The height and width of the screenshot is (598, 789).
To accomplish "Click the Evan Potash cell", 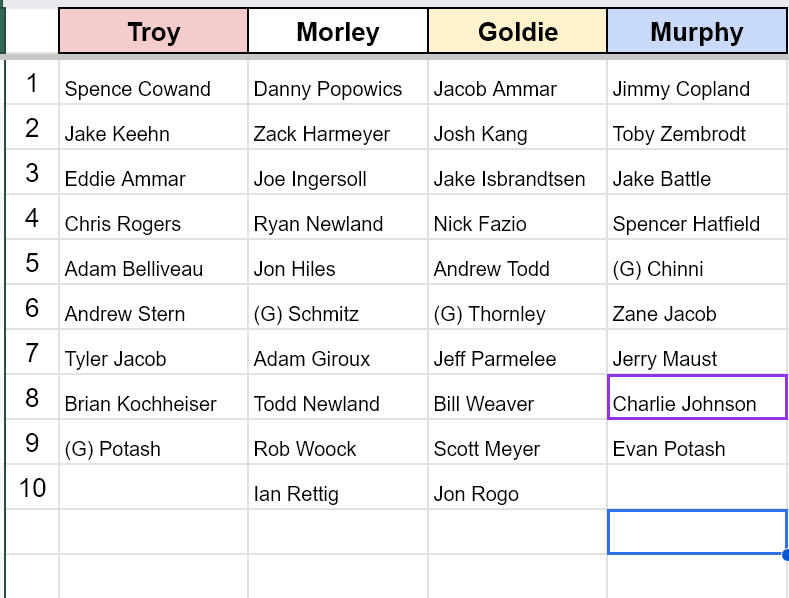I will (697, 442).
